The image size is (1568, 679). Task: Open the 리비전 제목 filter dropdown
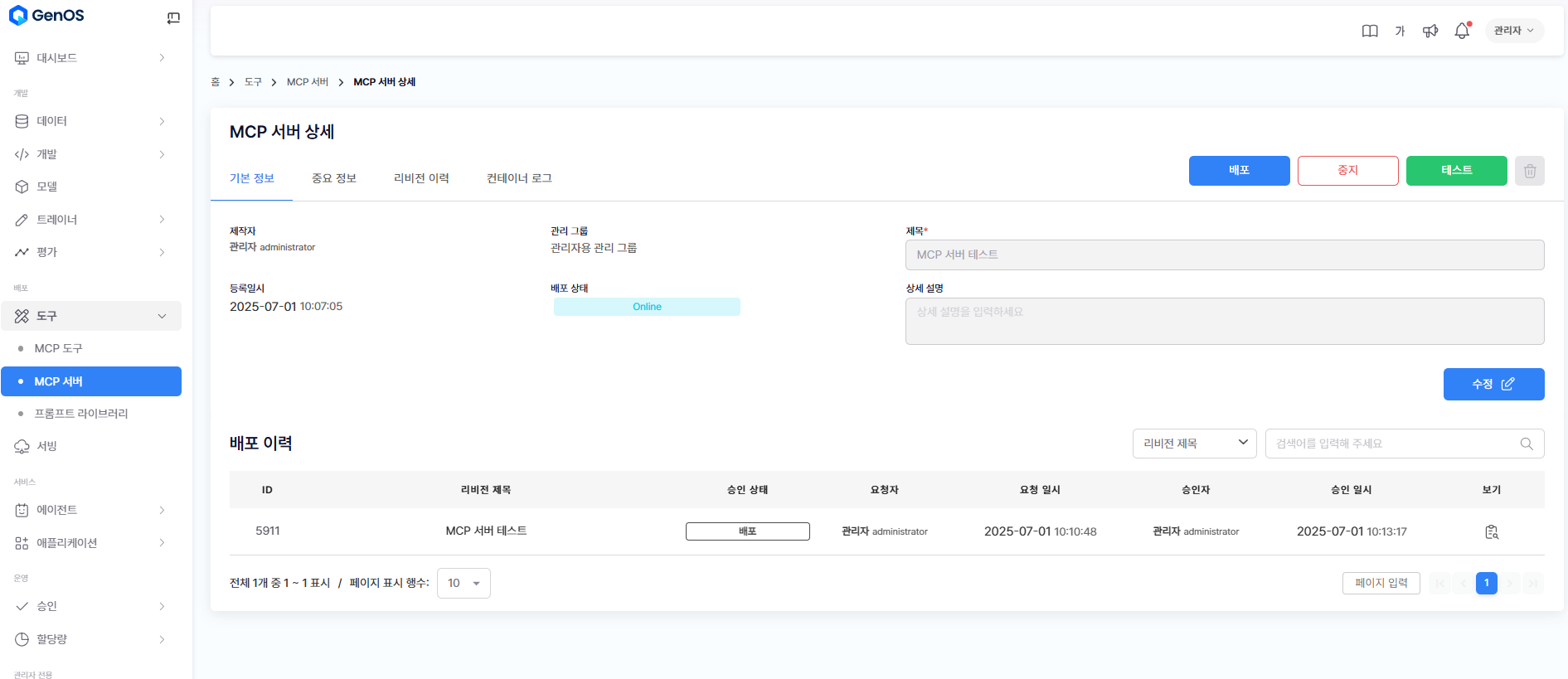[x=1194, y=444]
